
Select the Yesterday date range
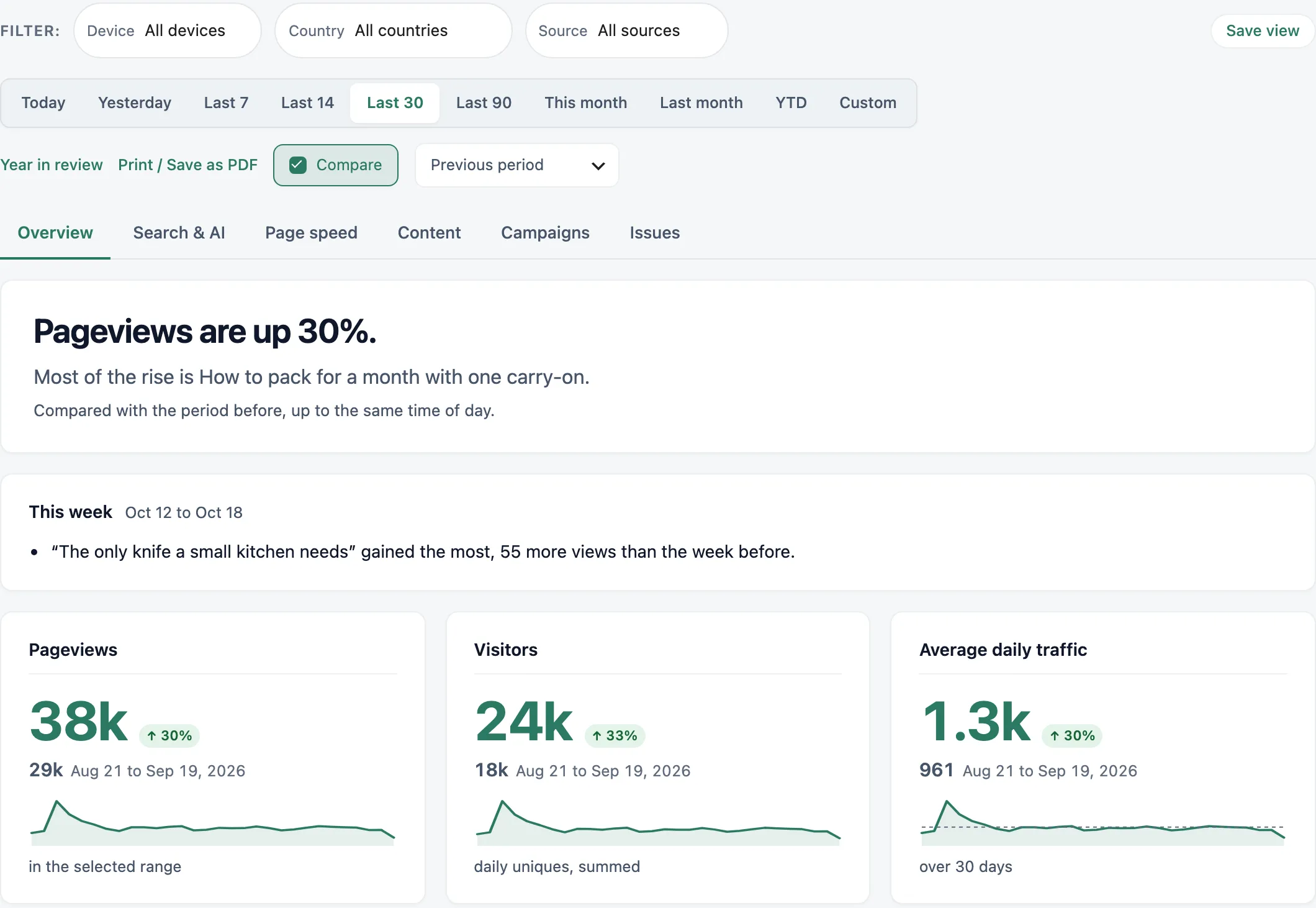[x=135, y=102]
